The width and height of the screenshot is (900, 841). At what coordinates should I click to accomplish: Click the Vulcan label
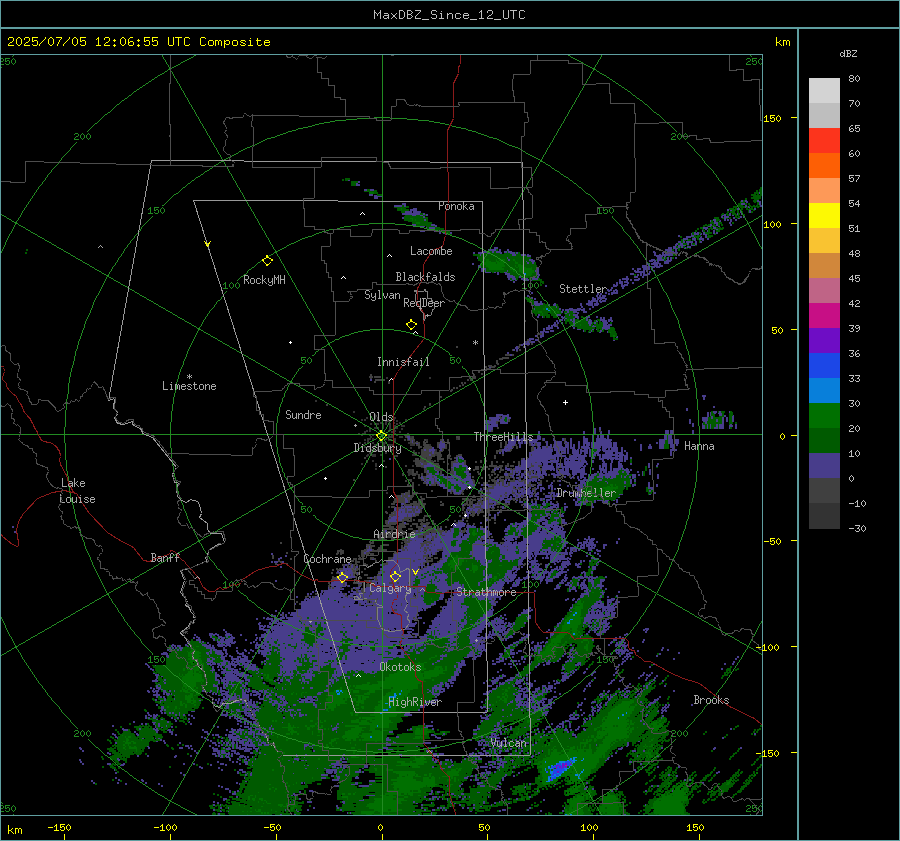(509, 743)
